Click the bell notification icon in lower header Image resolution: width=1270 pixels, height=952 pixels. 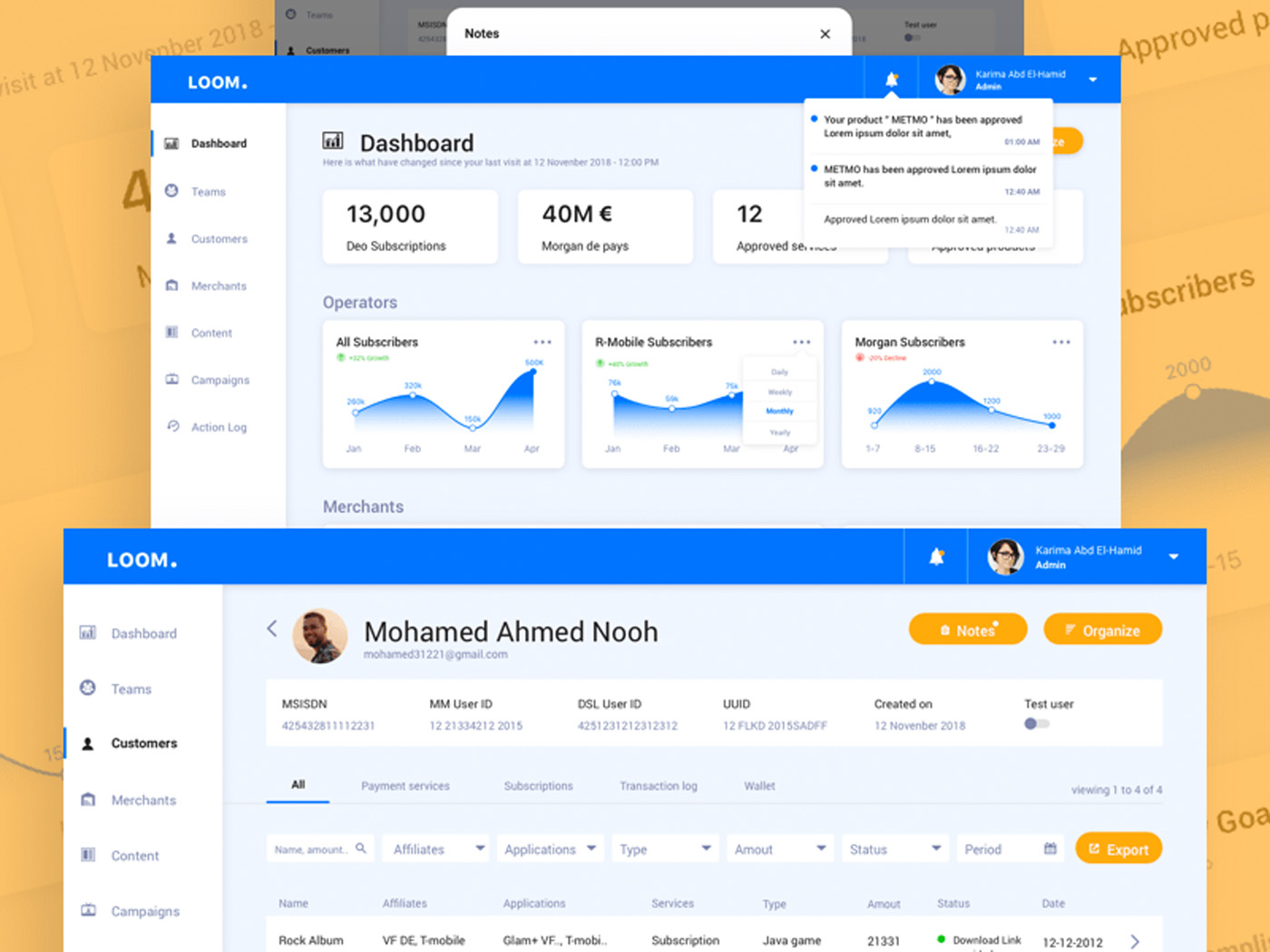(x=936, y=557)
